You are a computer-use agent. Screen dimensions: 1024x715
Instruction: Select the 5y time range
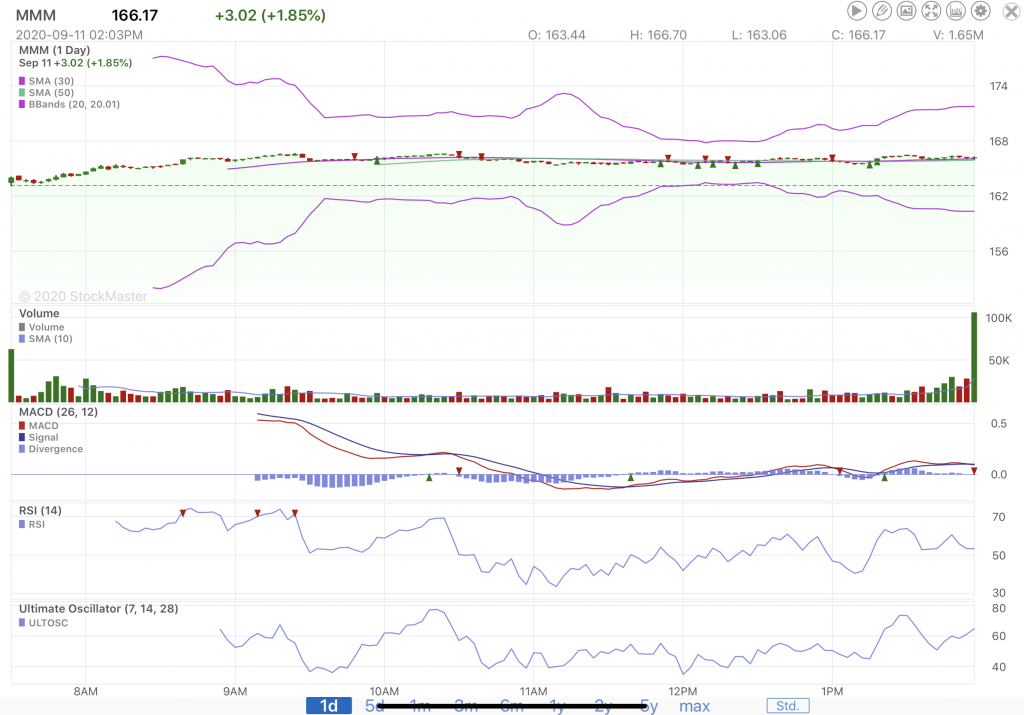[x=648, y=706]
